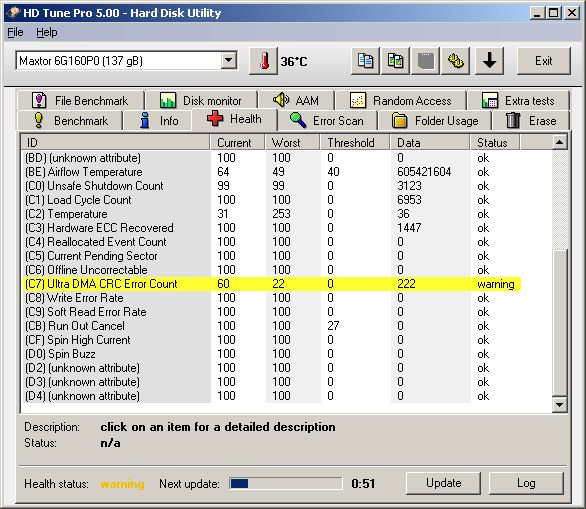The height and width of the screenshot is (509, 586).
Task: Click the Error Scan magnifier icon
Action: click(x=298, y=120)
